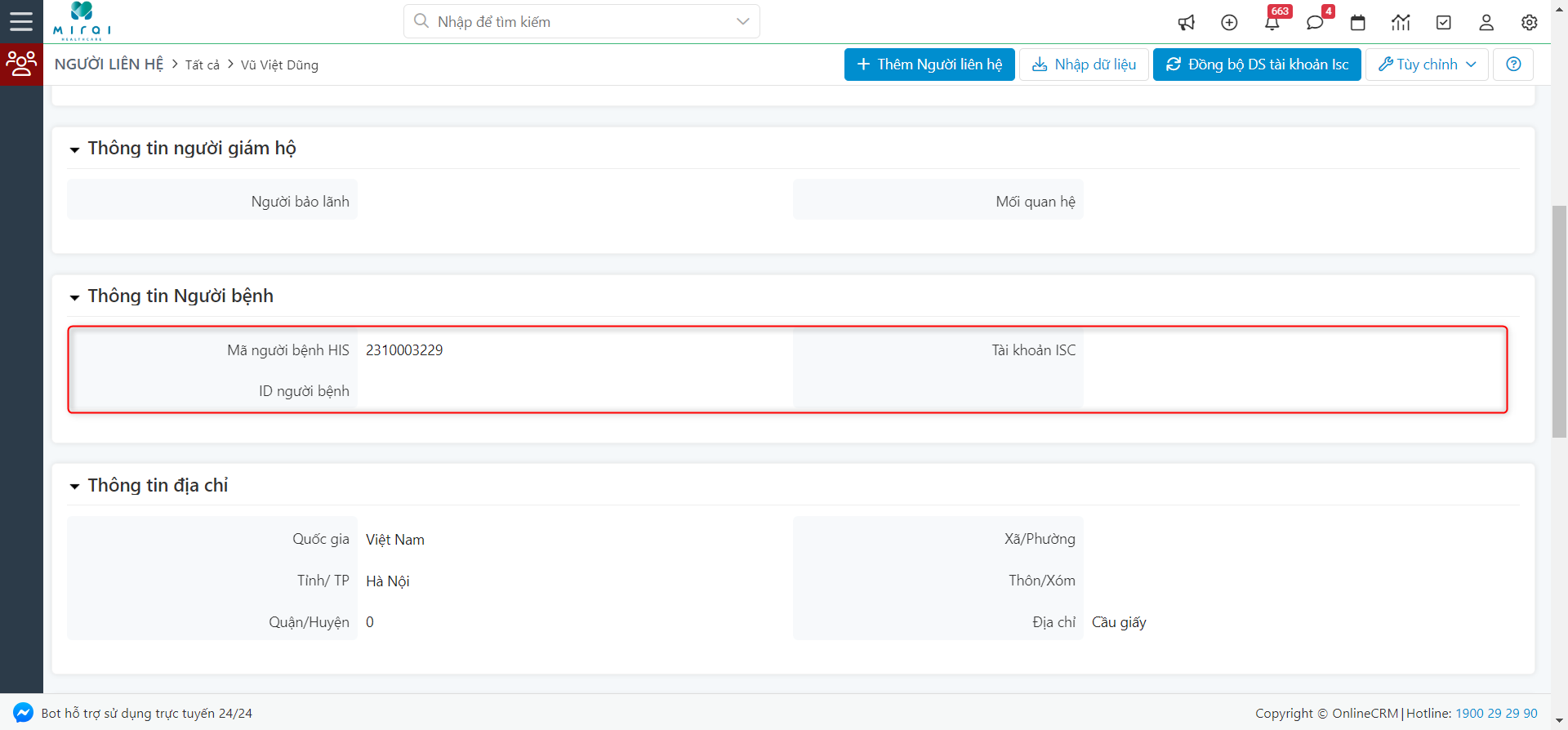
Task: Open notifications bell with 663 badge
Action: click(x=1272, y=22)
